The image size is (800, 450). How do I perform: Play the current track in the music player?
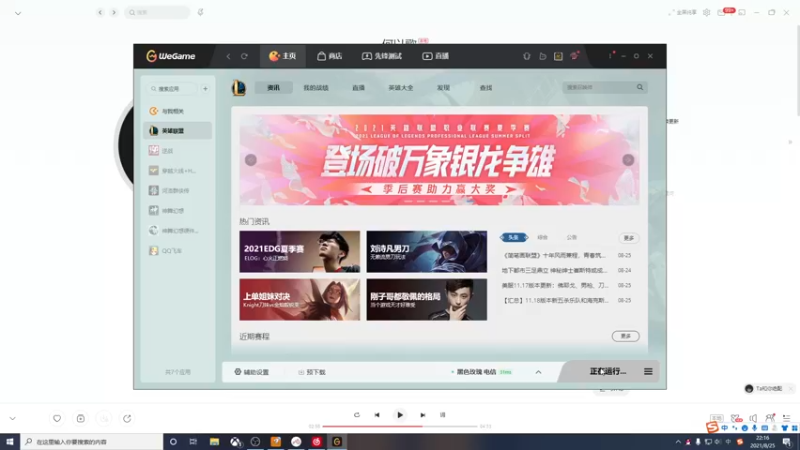399,415
